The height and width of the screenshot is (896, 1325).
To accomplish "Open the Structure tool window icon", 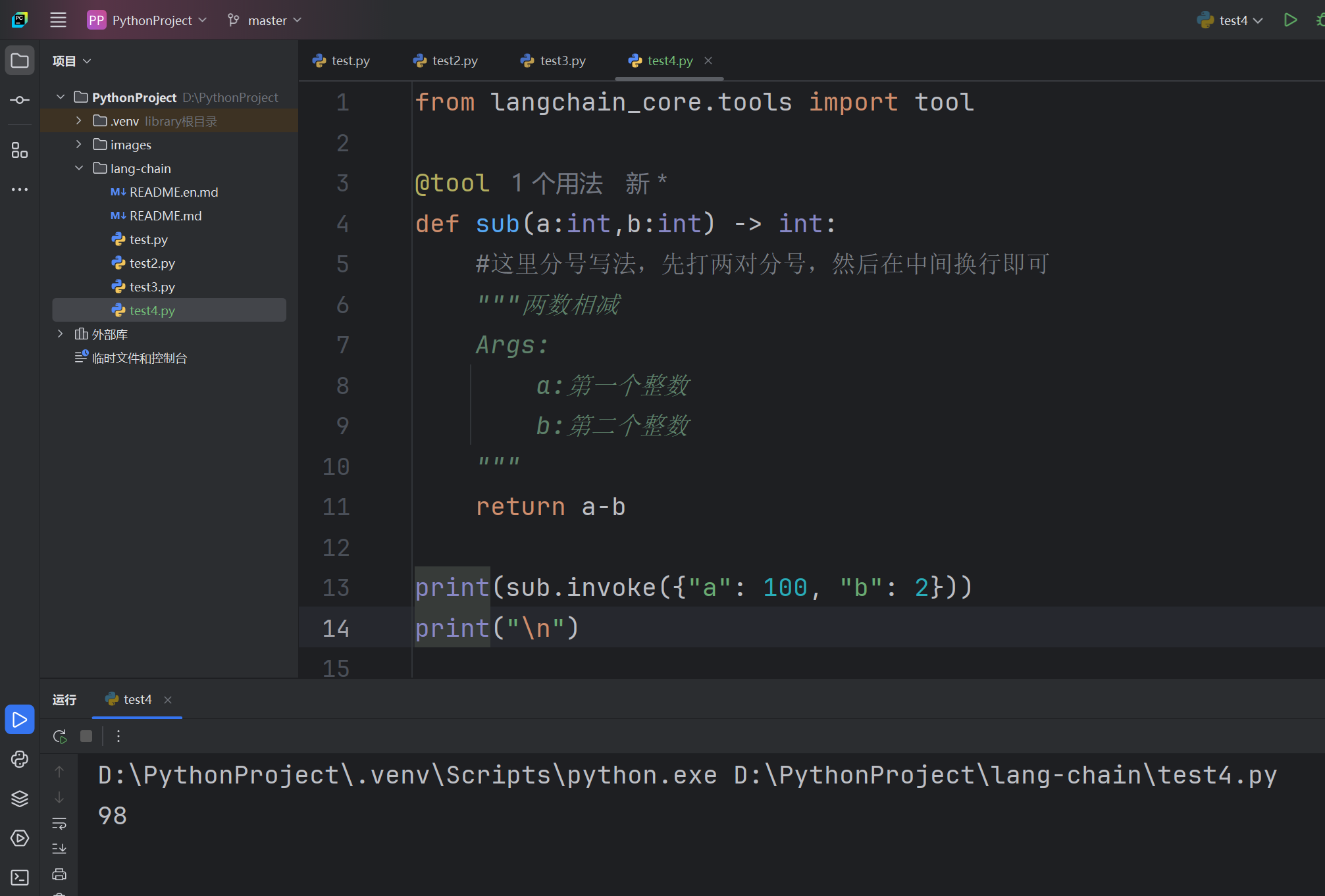I will click(x=20, y=151).
